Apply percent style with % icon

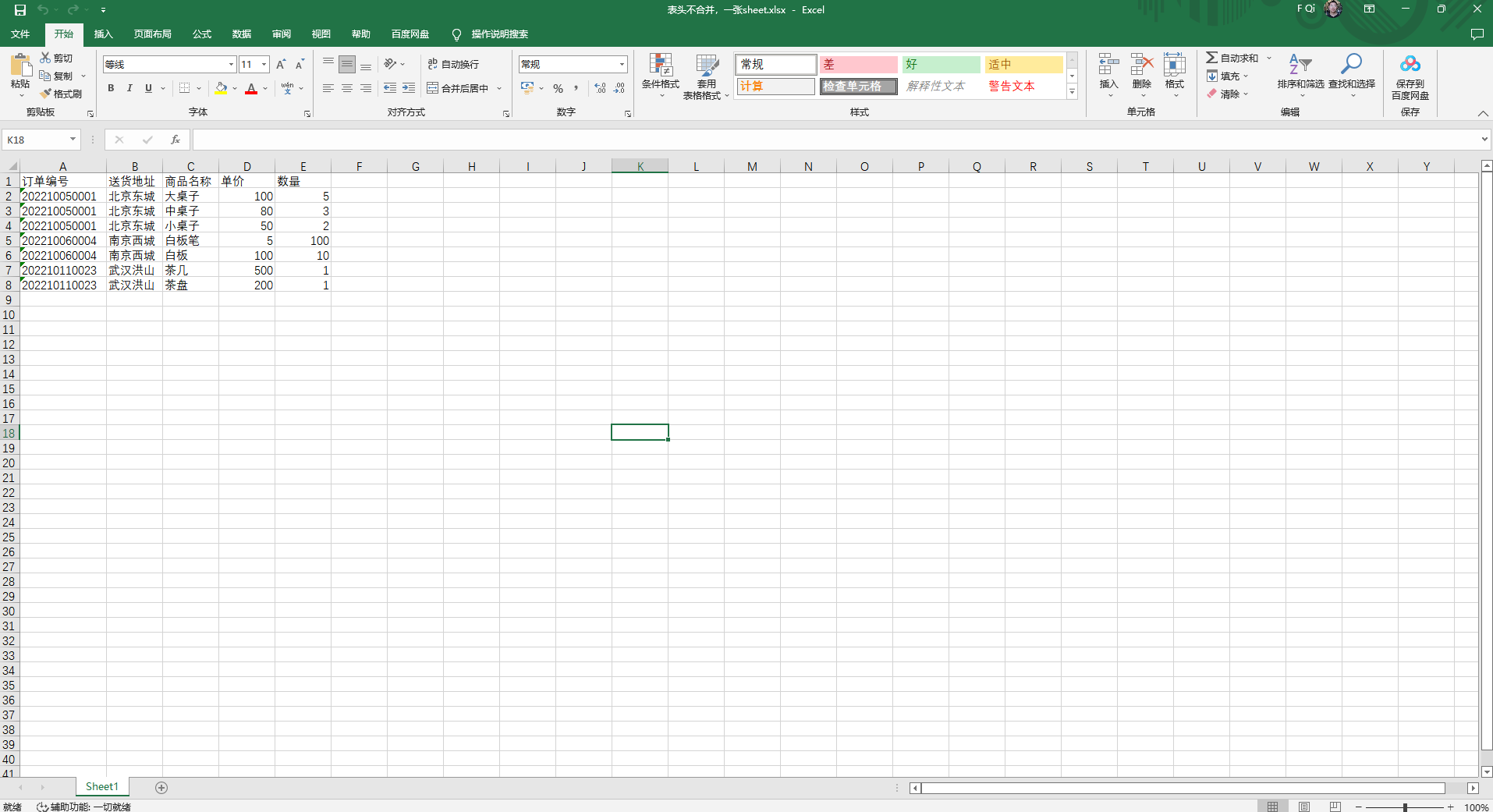pos(558,88)
